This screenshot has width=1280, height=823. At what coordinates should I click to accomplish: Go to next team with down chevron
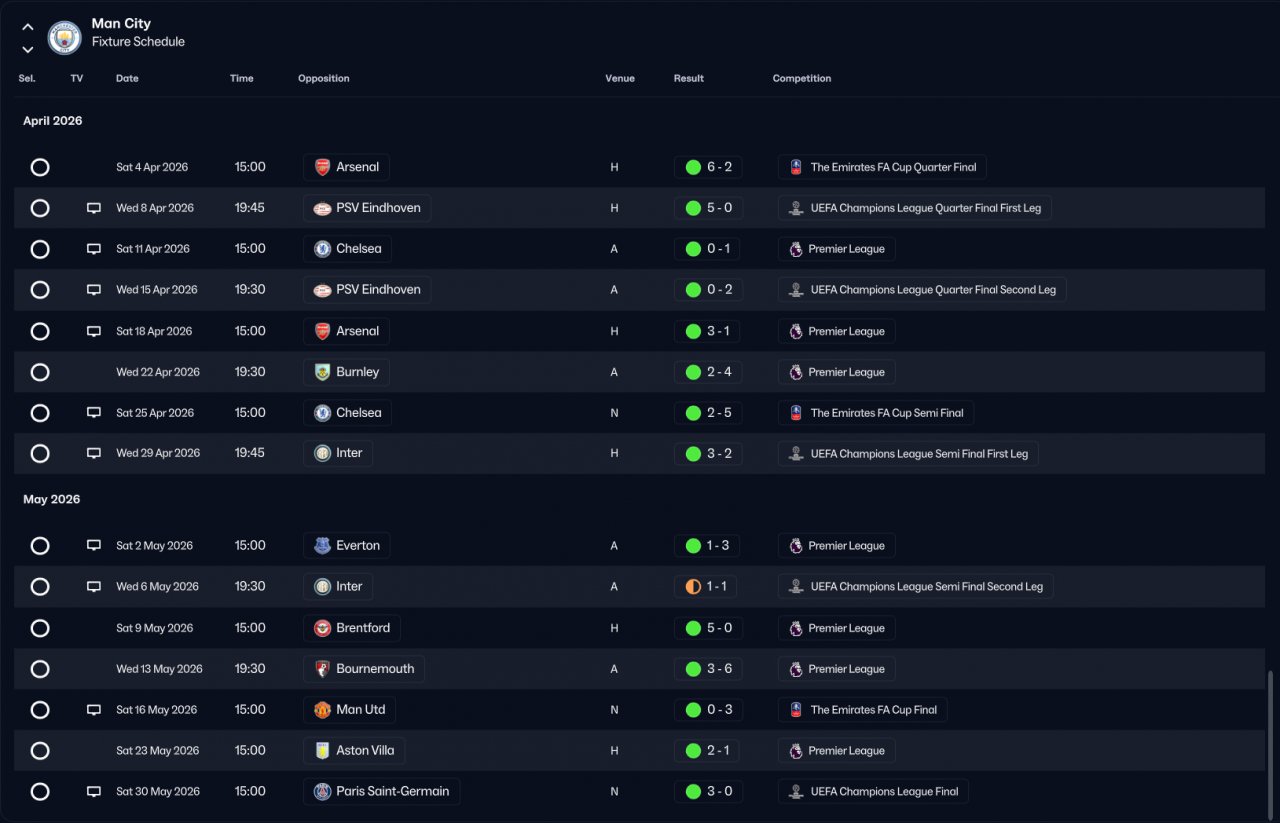point(27,49)
